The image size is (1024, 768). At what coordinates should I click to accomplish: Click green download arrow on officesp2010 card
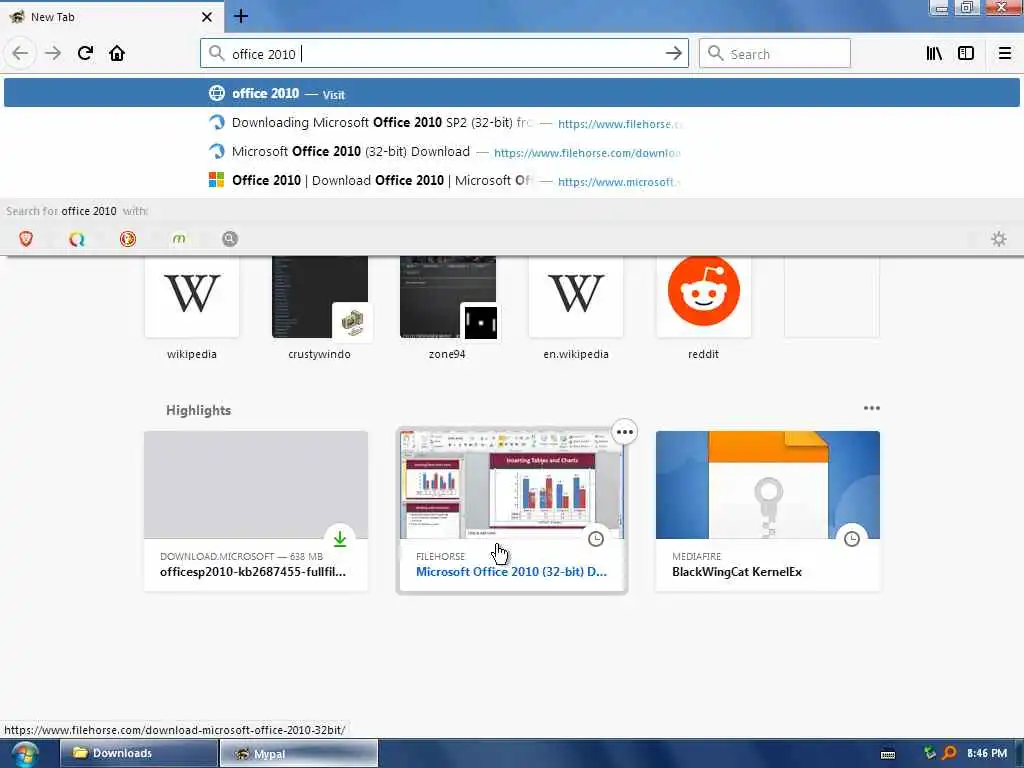[340, 539]
